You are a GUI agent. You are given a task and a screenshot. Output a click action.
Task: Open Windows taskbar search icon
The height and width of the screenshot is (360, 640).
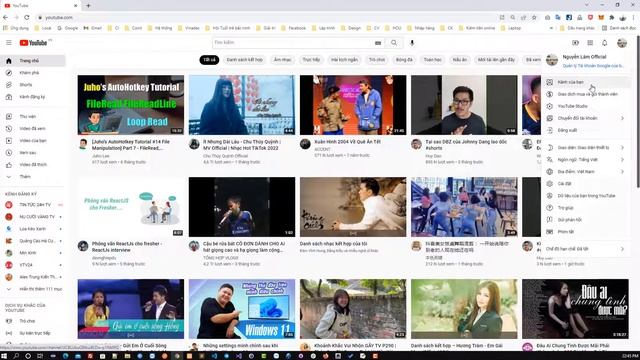click(x=16, y=356)
